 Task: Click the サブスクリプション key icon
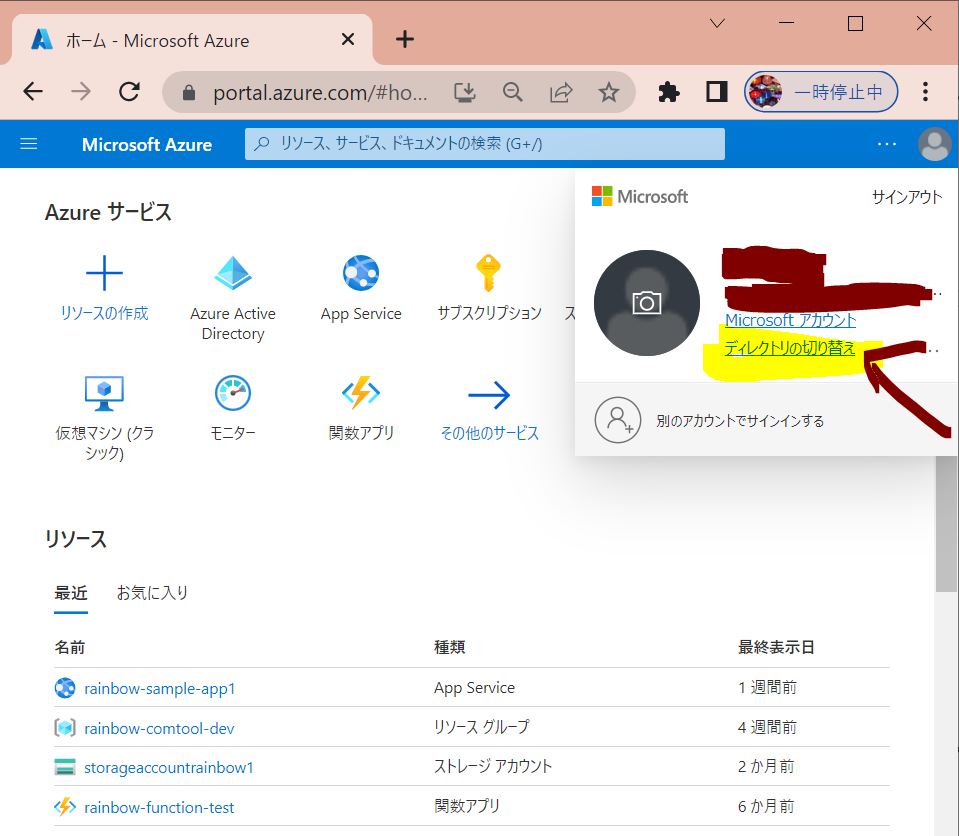coord(488,273)
